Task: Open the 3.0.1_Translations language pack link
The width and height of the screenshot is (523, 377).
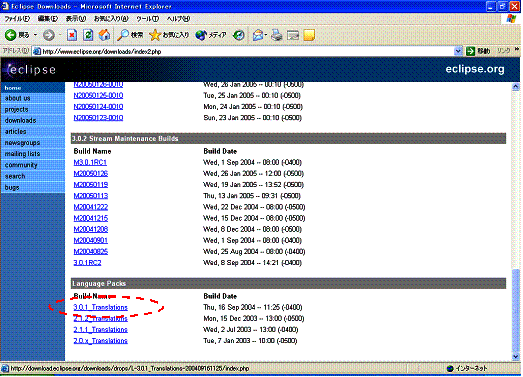Action: click(100, 307)
